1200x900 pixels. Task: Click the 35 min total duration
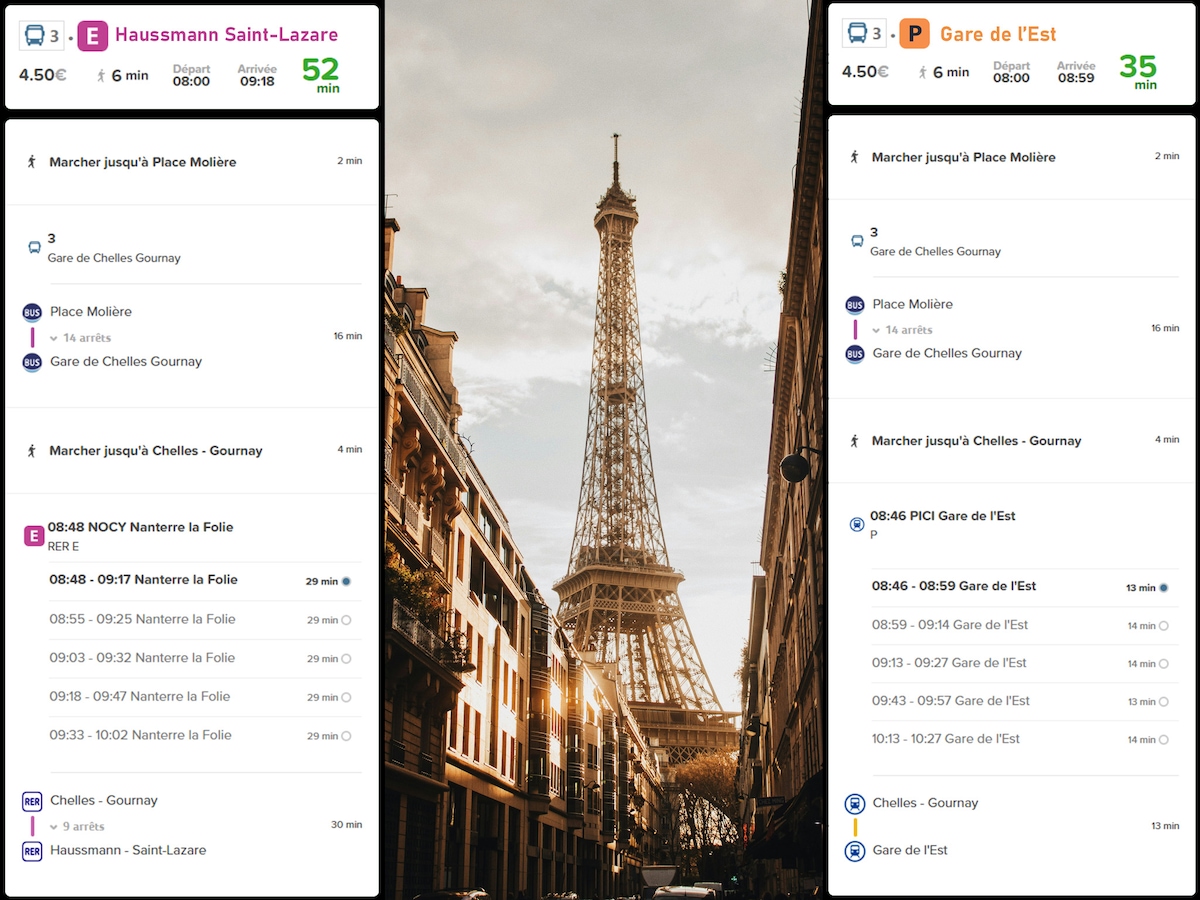click(1138, 71)
